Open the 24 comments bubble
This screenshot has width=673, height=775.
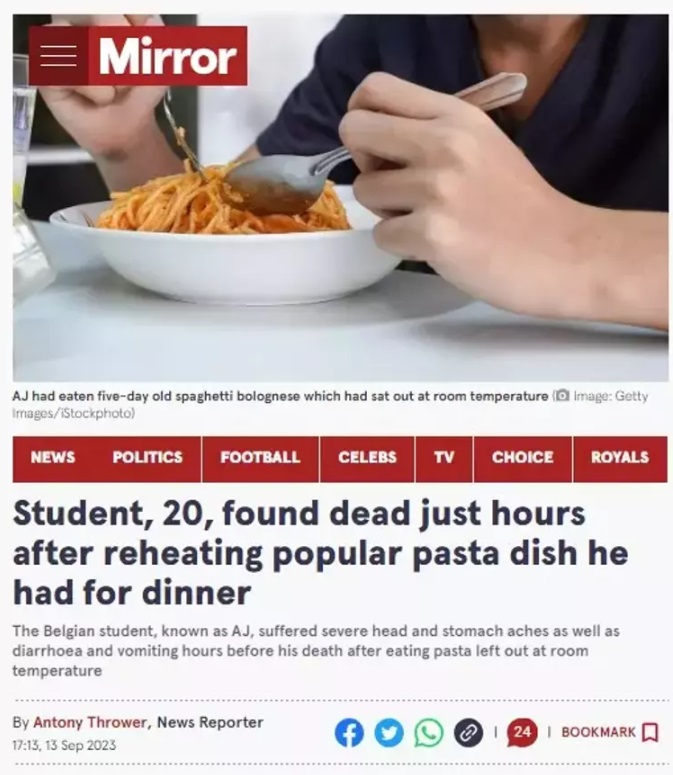tap(522, 732)
